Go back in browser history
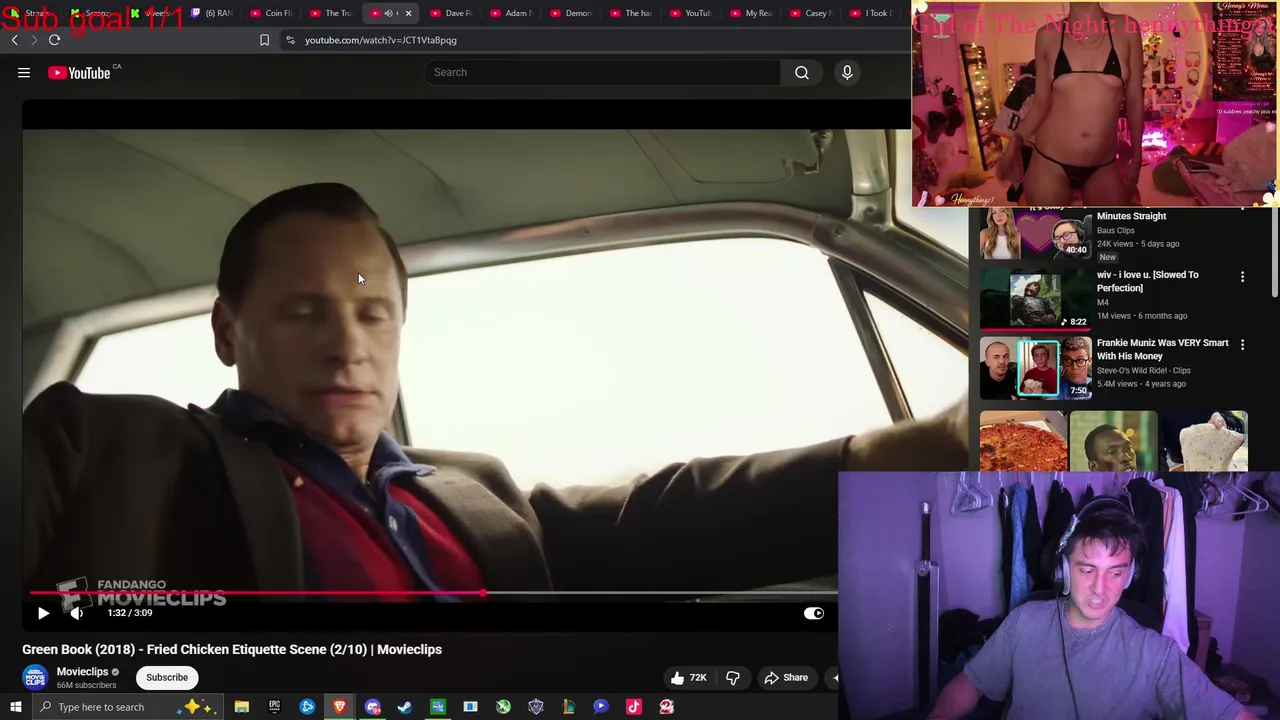The width and height of the screenshot is (1280, 720). click(14, 40)
